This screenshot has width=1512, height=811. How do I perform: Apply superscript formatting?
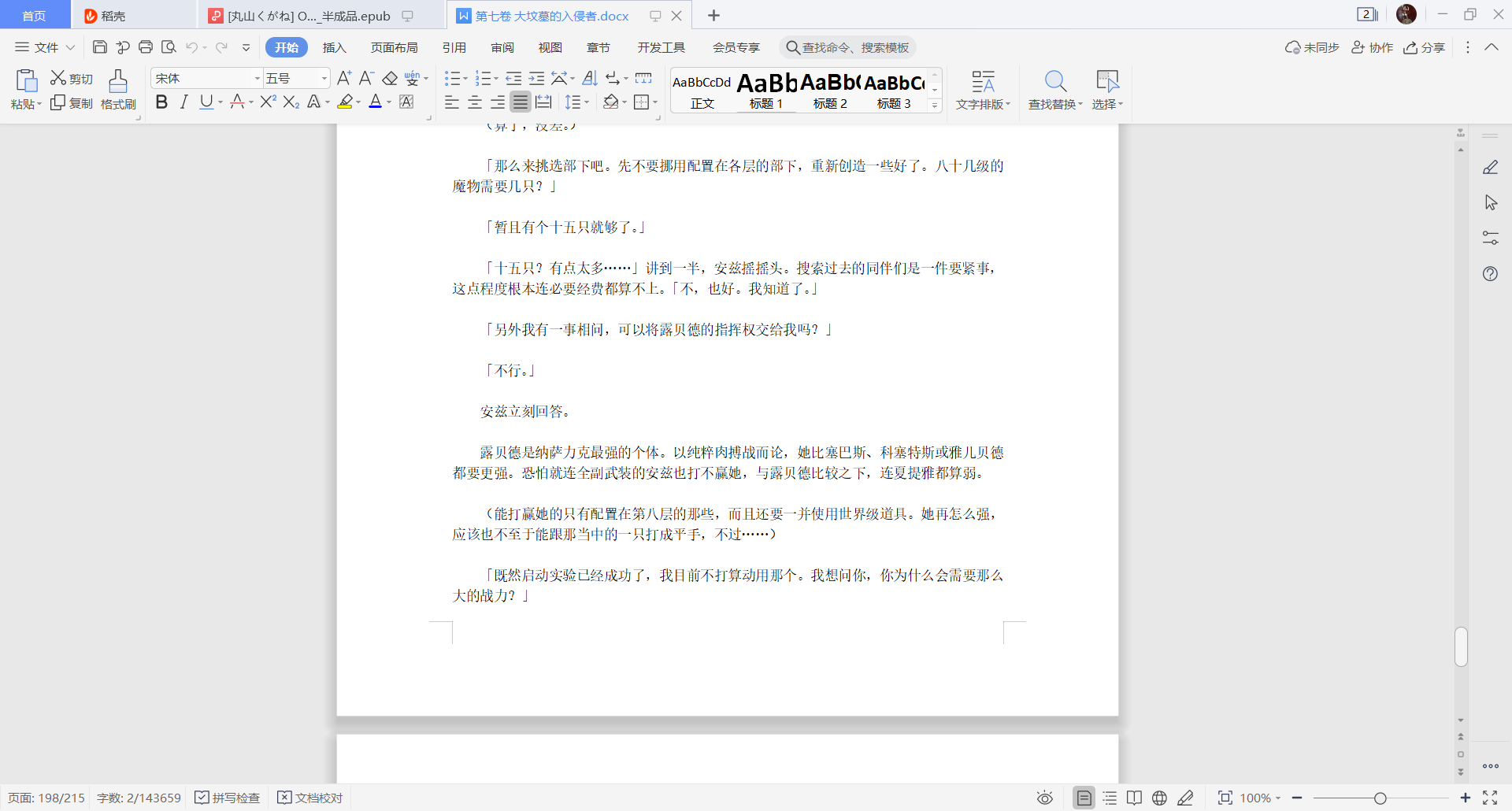click(269, 102)
